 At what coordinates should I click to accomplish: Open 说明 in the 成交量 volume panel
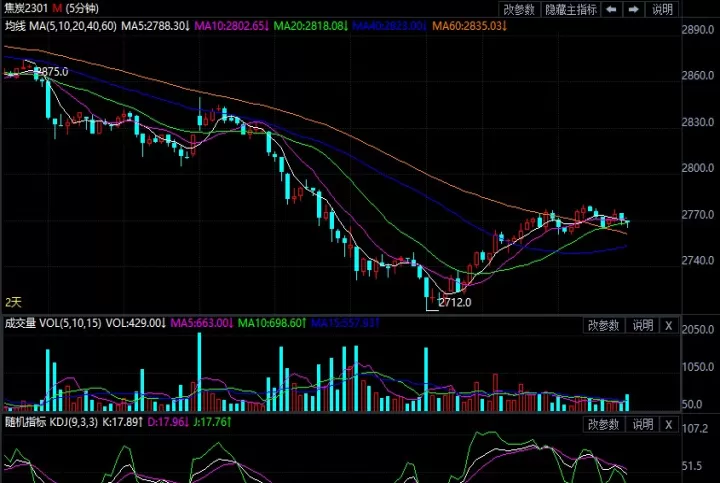[x=642, y=326]
